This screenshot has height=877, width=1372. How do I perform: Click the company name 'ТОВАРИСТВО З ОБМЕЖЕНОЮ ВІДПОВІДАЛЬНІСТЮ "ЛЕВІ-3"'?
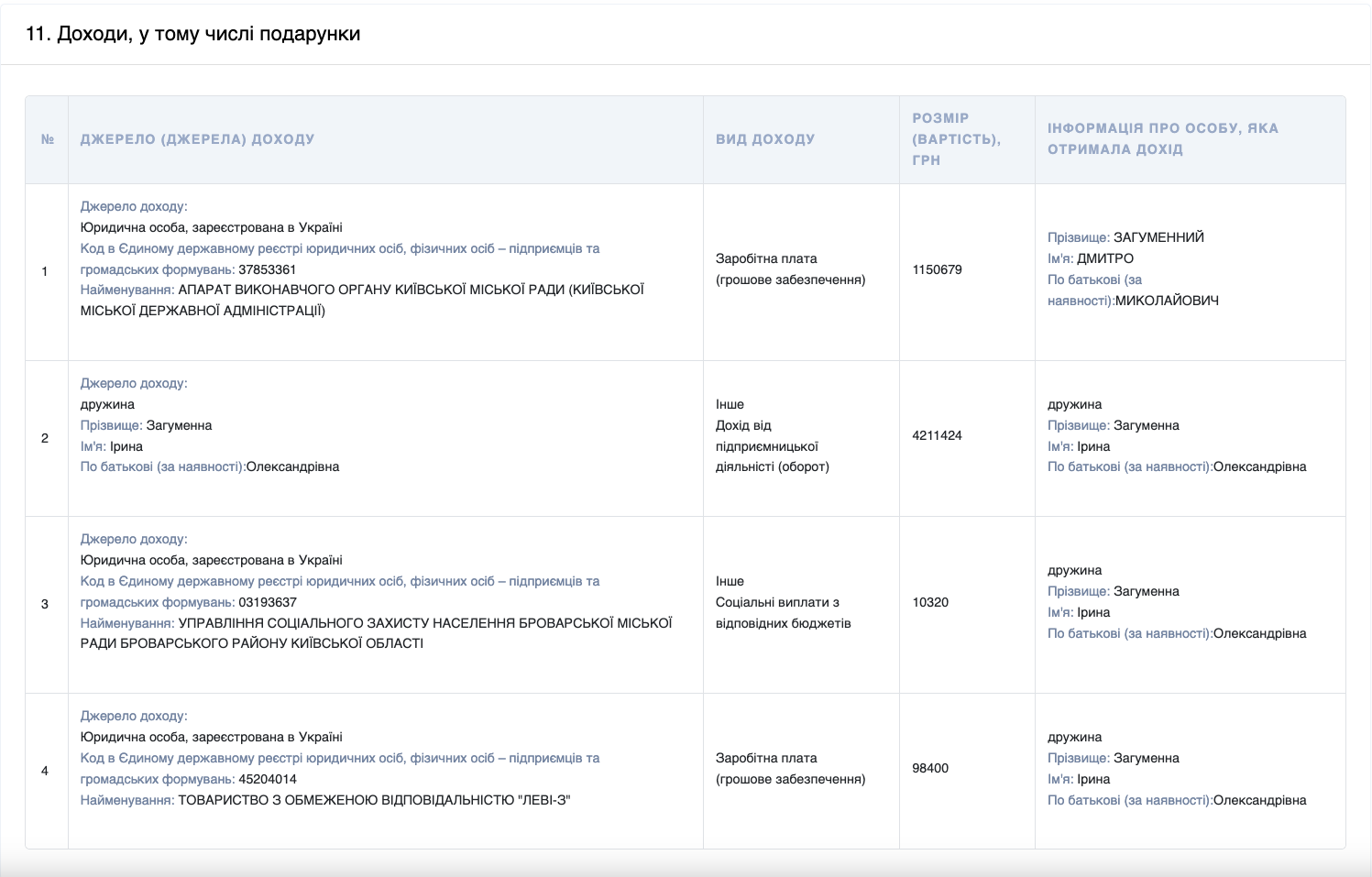point(374,800)
